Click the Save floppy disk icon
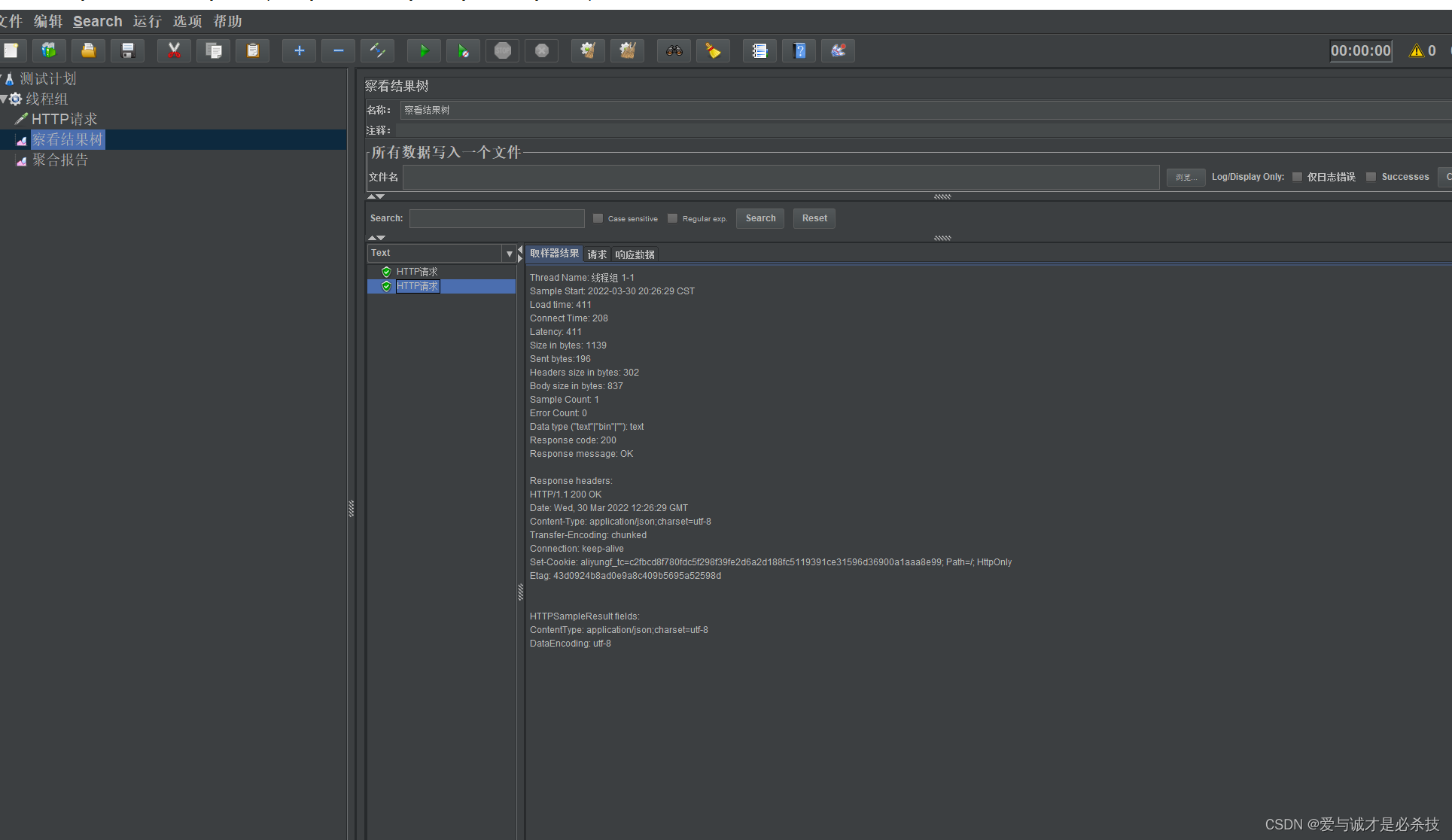1452x840 pixels. pyautogui.click(x=128, y=51)
